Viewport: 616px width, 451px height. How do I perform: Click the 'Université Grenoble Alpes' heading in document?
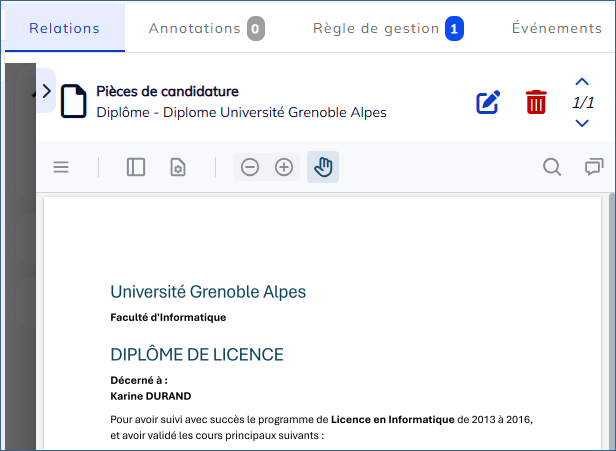[x=208, y=292]
